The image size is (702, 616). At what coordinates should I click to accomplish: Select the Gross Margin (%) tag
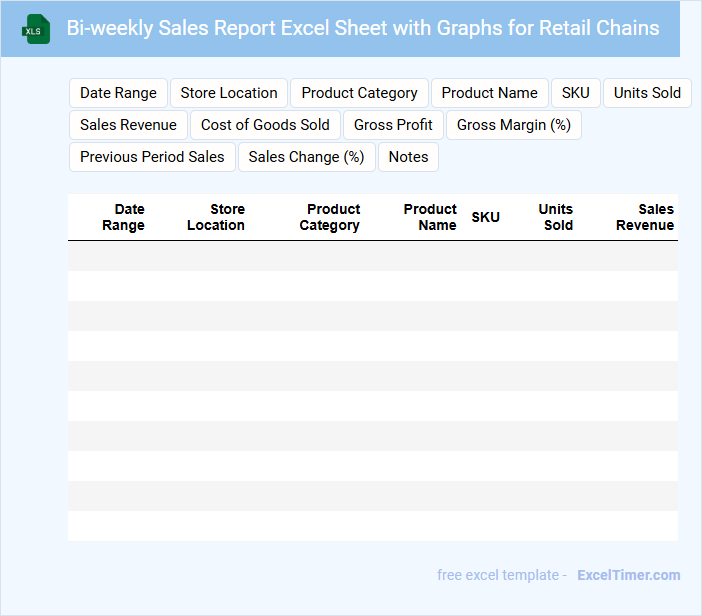click(x=514, y=125)
